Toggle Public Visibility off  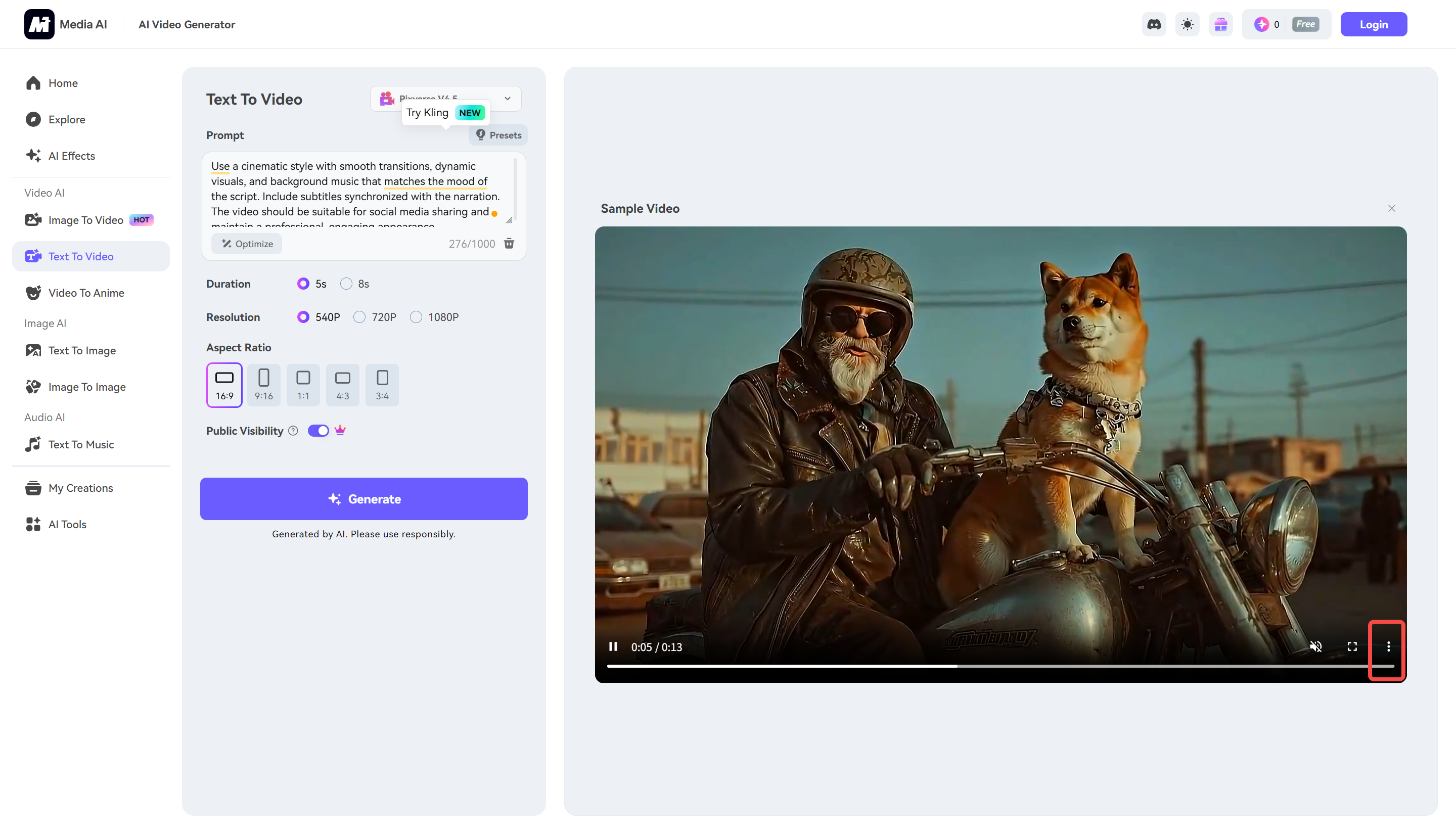point(318,430)
